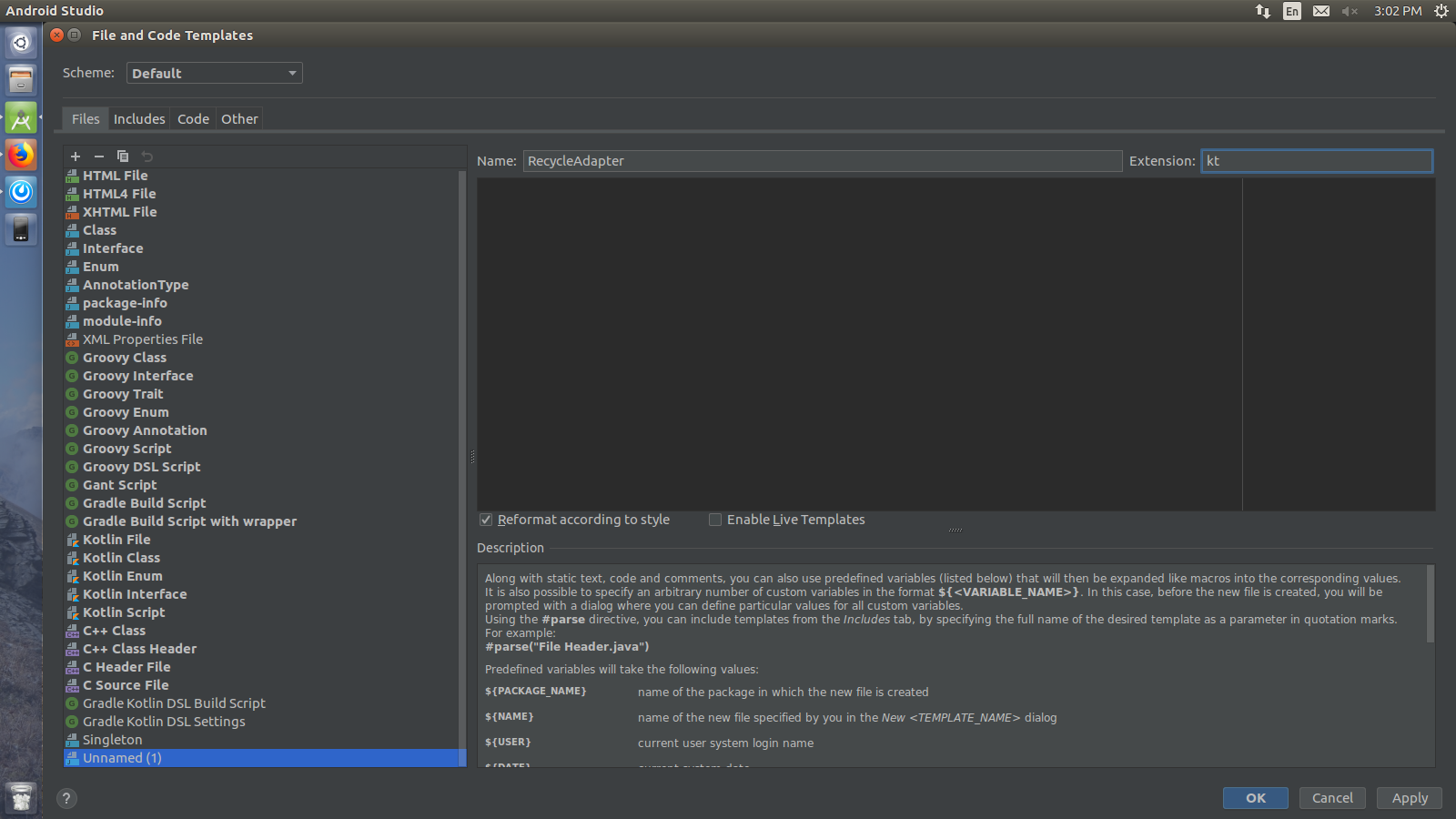Click the Extension input field

coord(1317,161)
